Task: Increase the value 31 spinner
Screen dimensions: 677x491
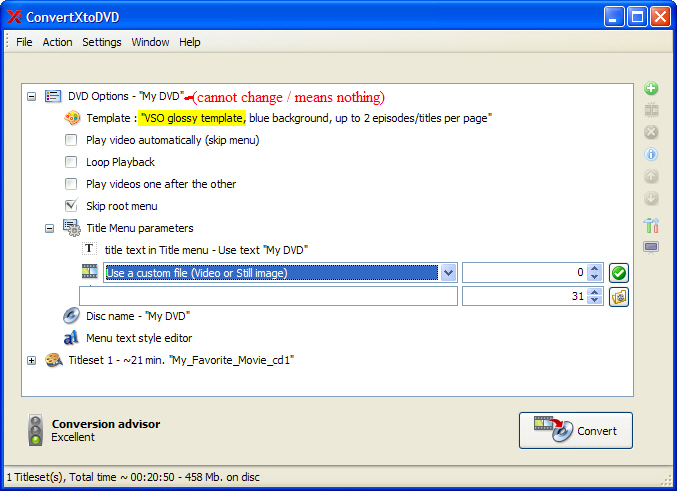Action: tap(595, 292)
